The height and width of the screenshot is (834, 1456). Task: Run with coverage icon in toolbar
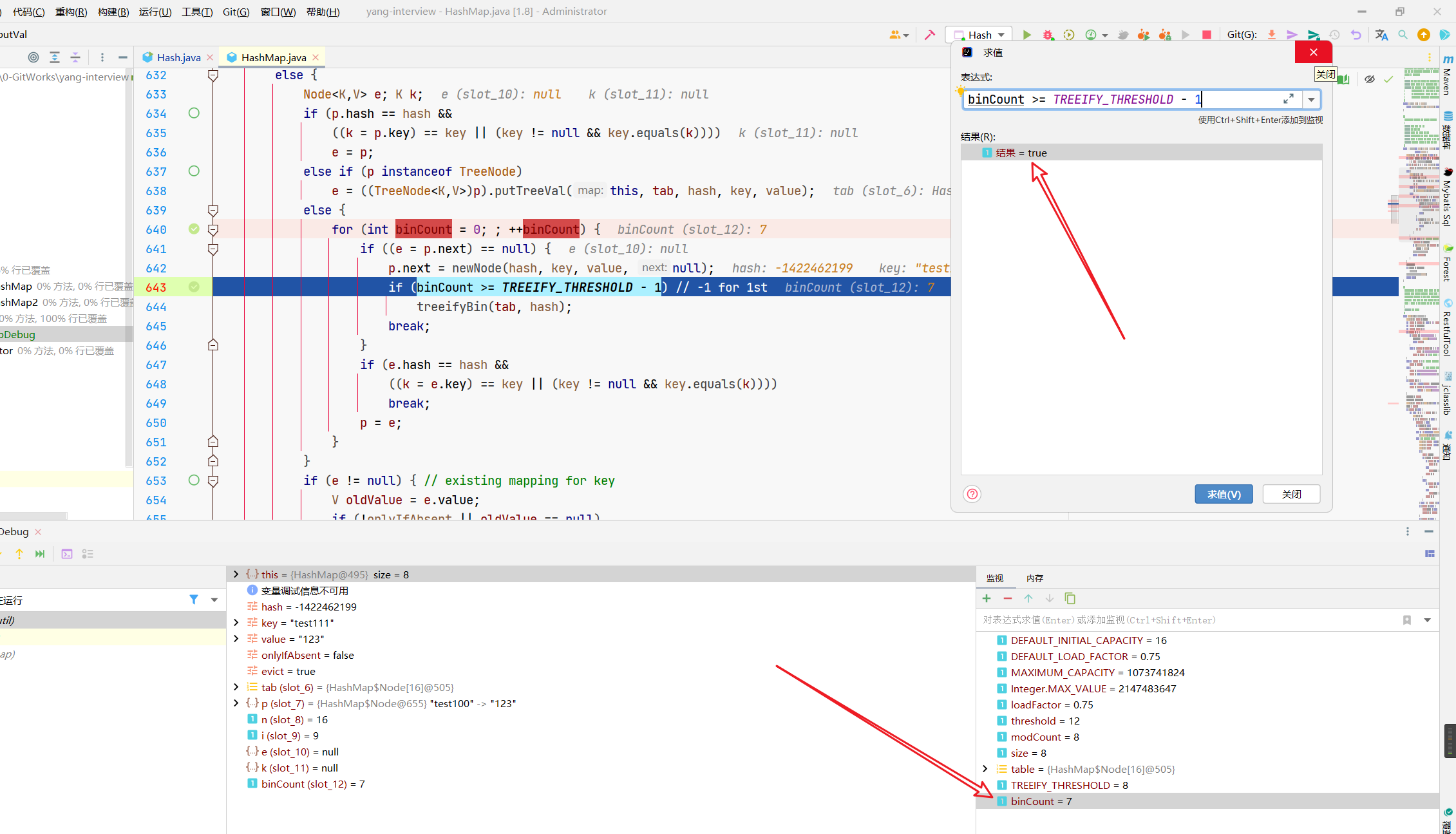[1069, 35]
